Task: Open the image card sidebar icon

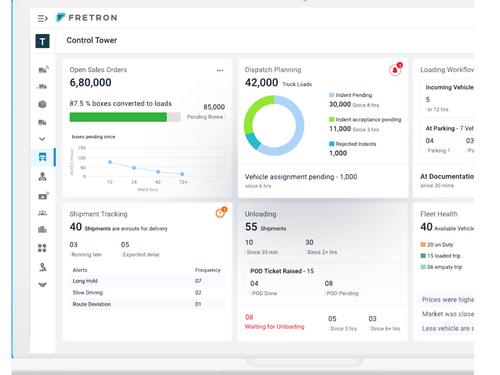Action: 43,196
